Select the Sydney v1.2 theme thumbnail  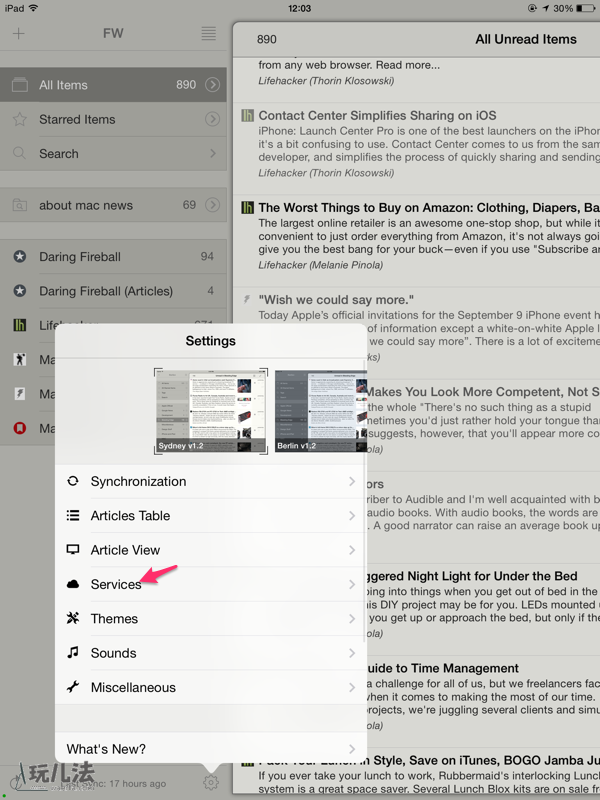tap(211, 411)
